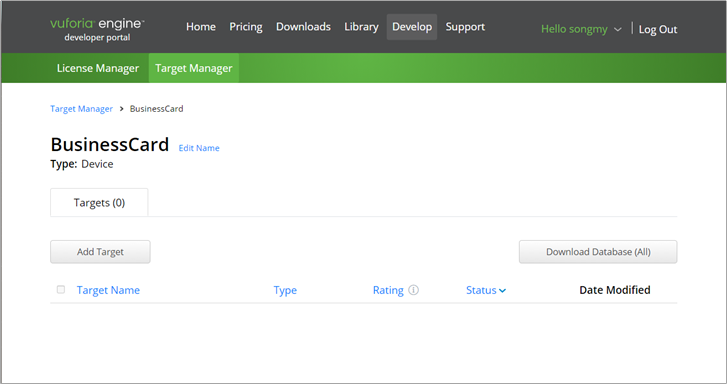The height and width of the screenshot is (384, 727).
Task: Click the Log Out link
Action: point(658,30)
